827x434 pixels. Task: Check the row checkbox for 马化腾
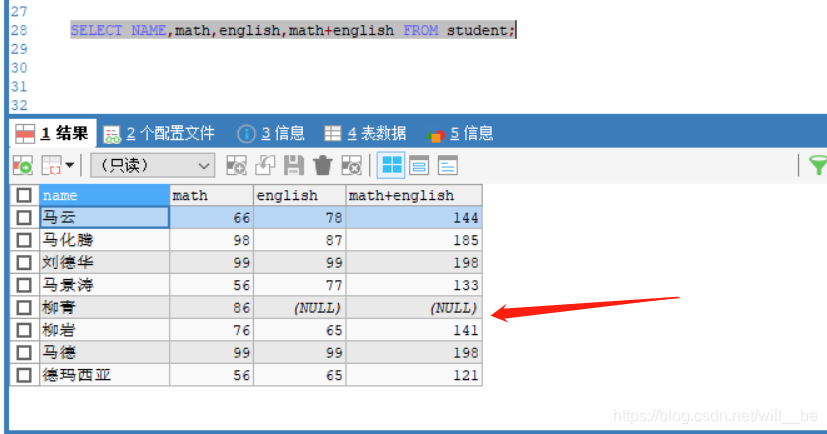pos(24,240)
